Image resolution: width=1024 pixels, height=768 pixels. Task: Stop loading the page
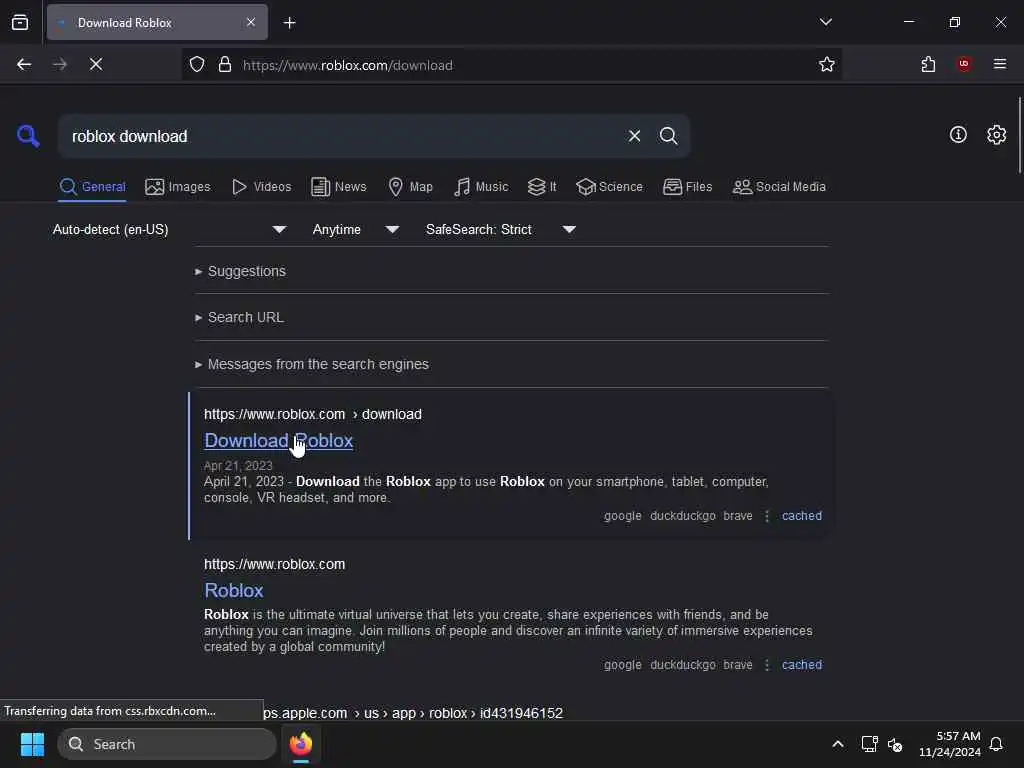[96, 64]
